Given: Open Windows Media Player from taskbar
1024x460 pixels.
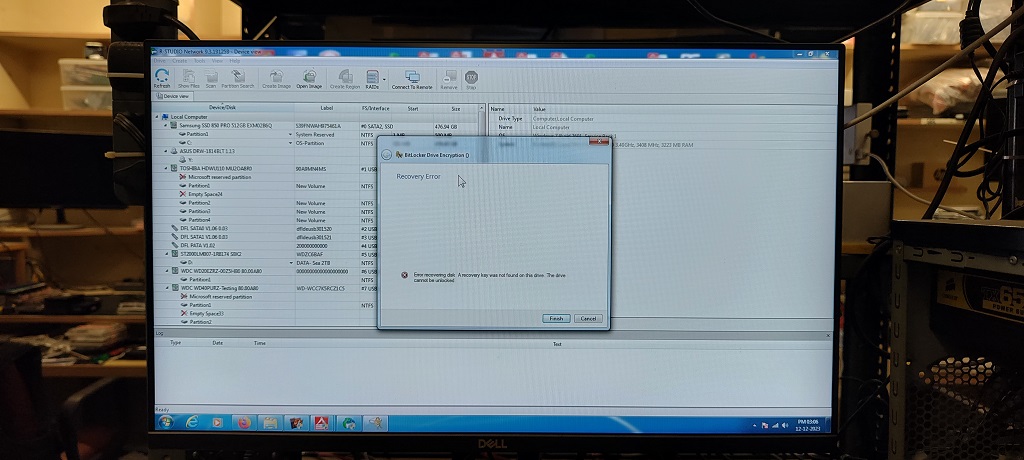Looking at the screenshot, I should click(217, 423).
